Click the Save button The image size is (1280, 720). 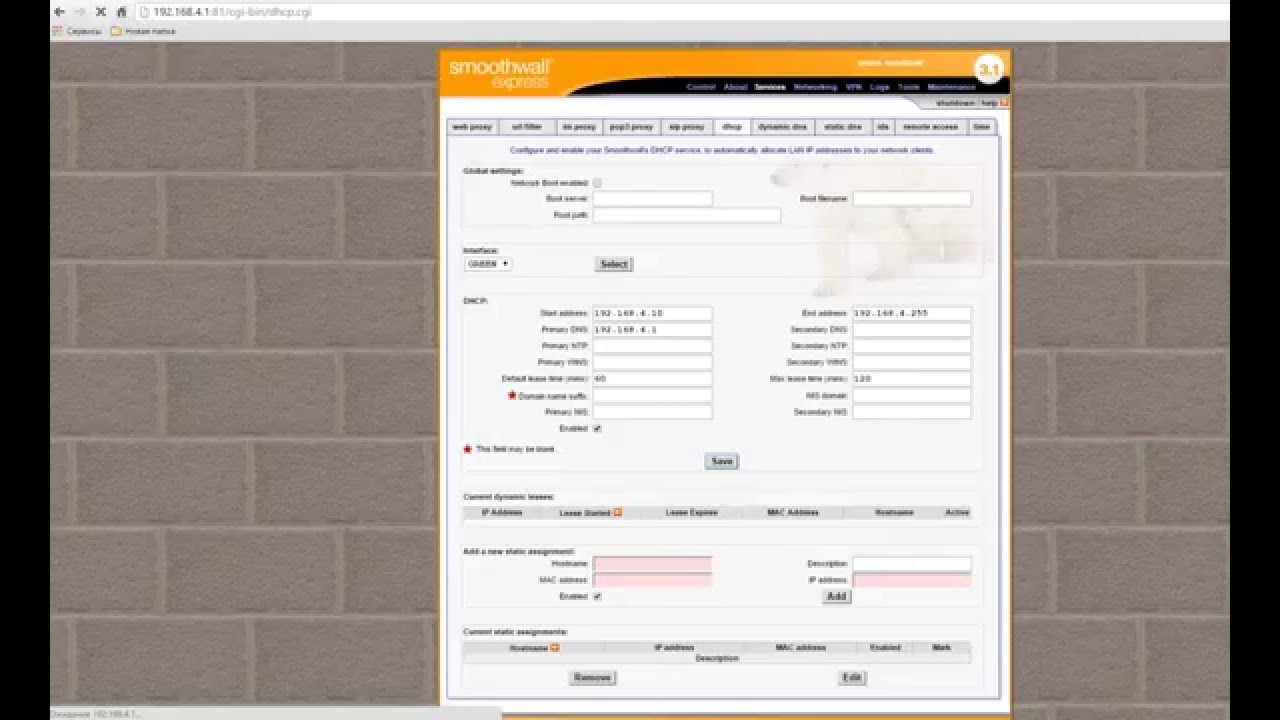pos(721,461)
